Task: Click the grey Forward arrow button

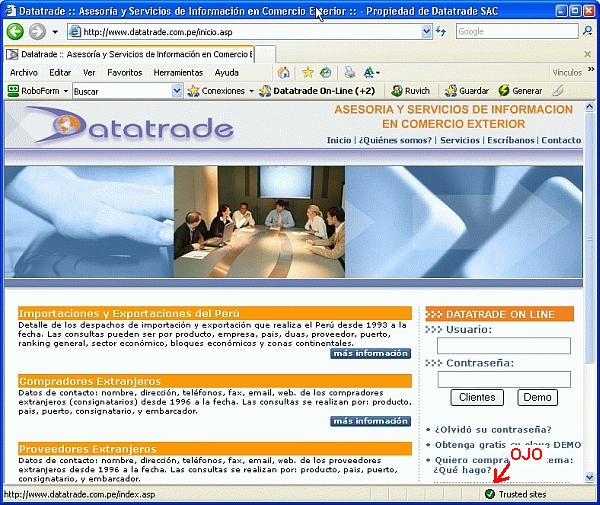Action: (37, 32)
